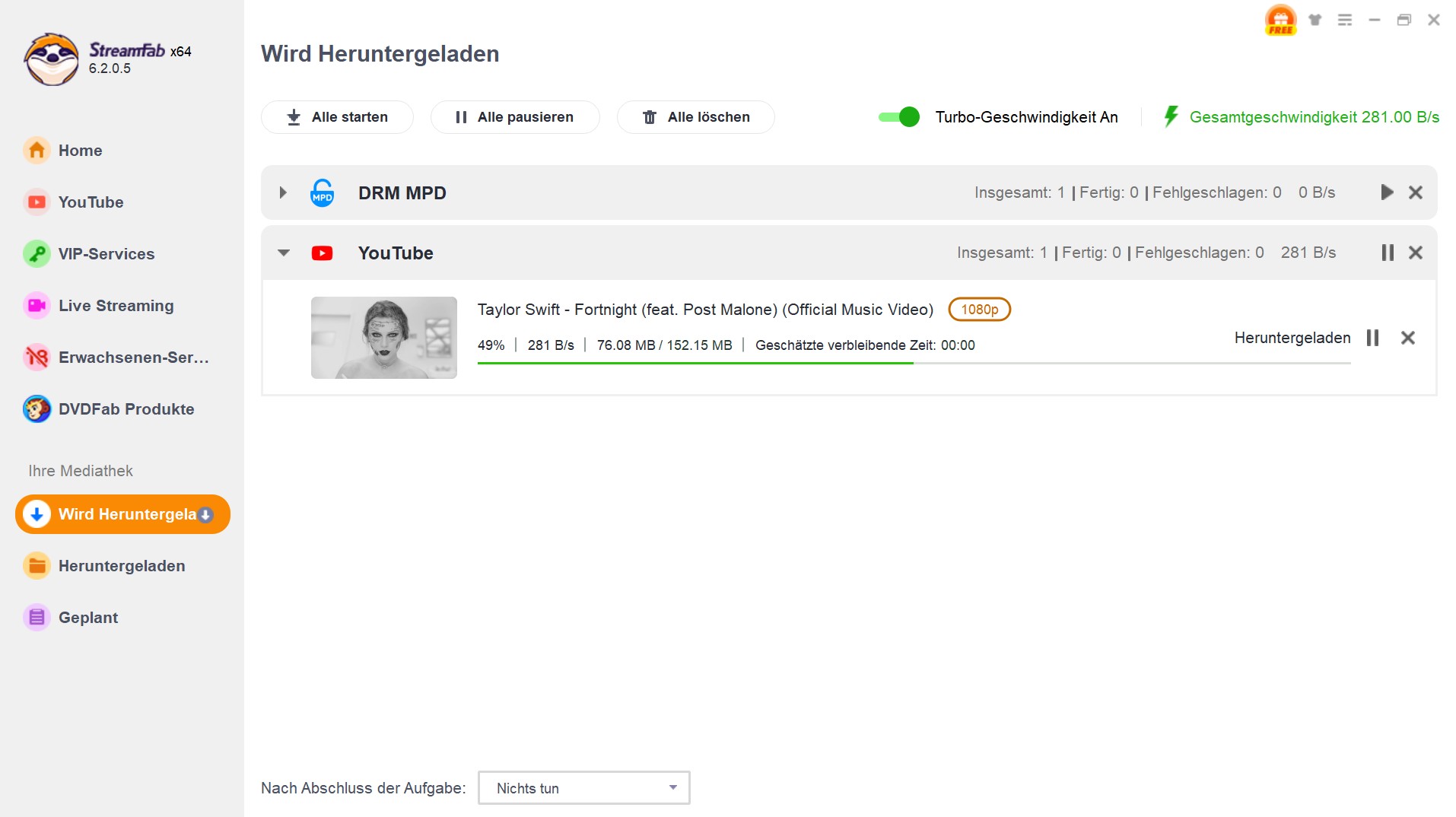Click the Heruntergeladen status label
The image size is (1456, 817).
coord(1292,338)
